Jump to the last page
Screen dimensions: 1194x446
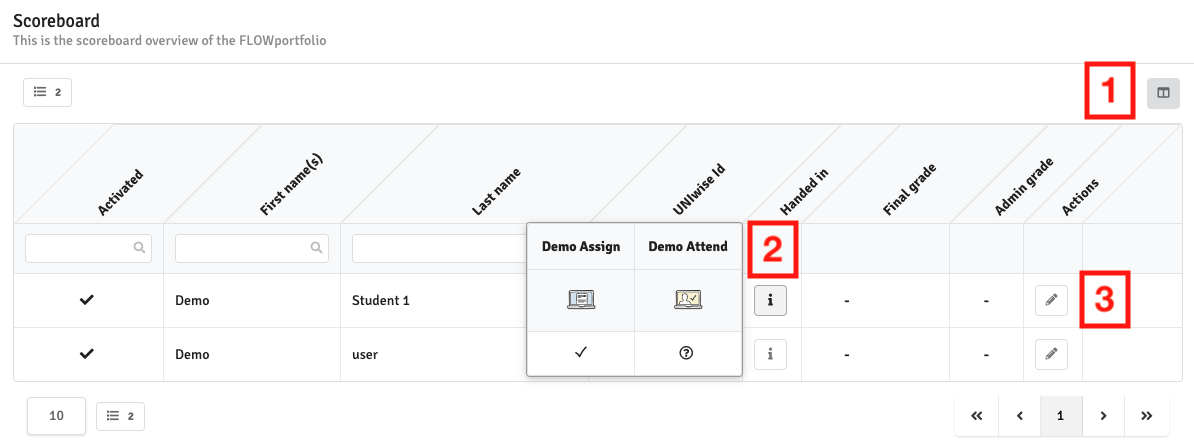click(1146, 416)
